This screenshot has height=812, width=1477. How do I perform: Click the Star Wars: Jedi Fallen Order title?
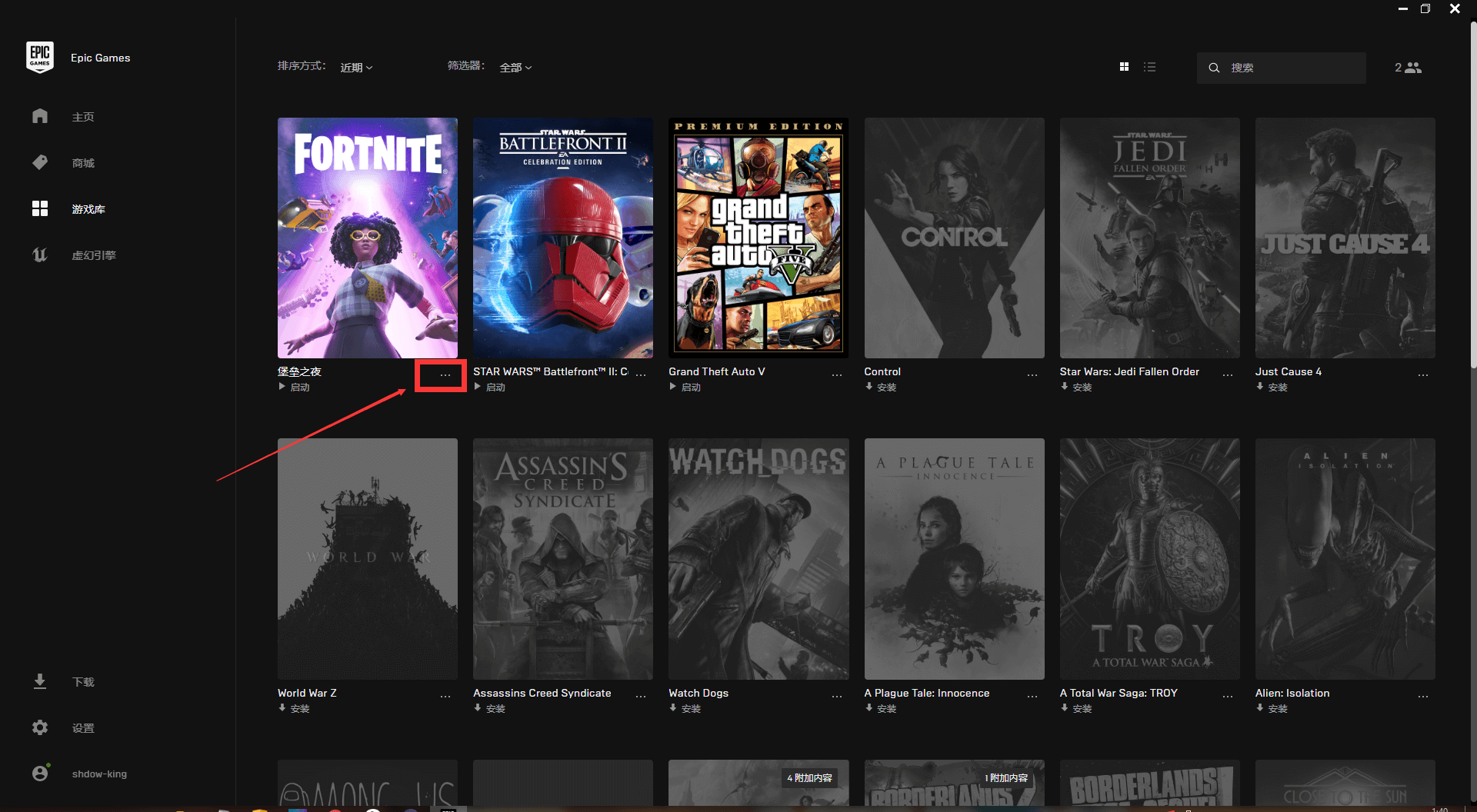[x=1129, y=371]
